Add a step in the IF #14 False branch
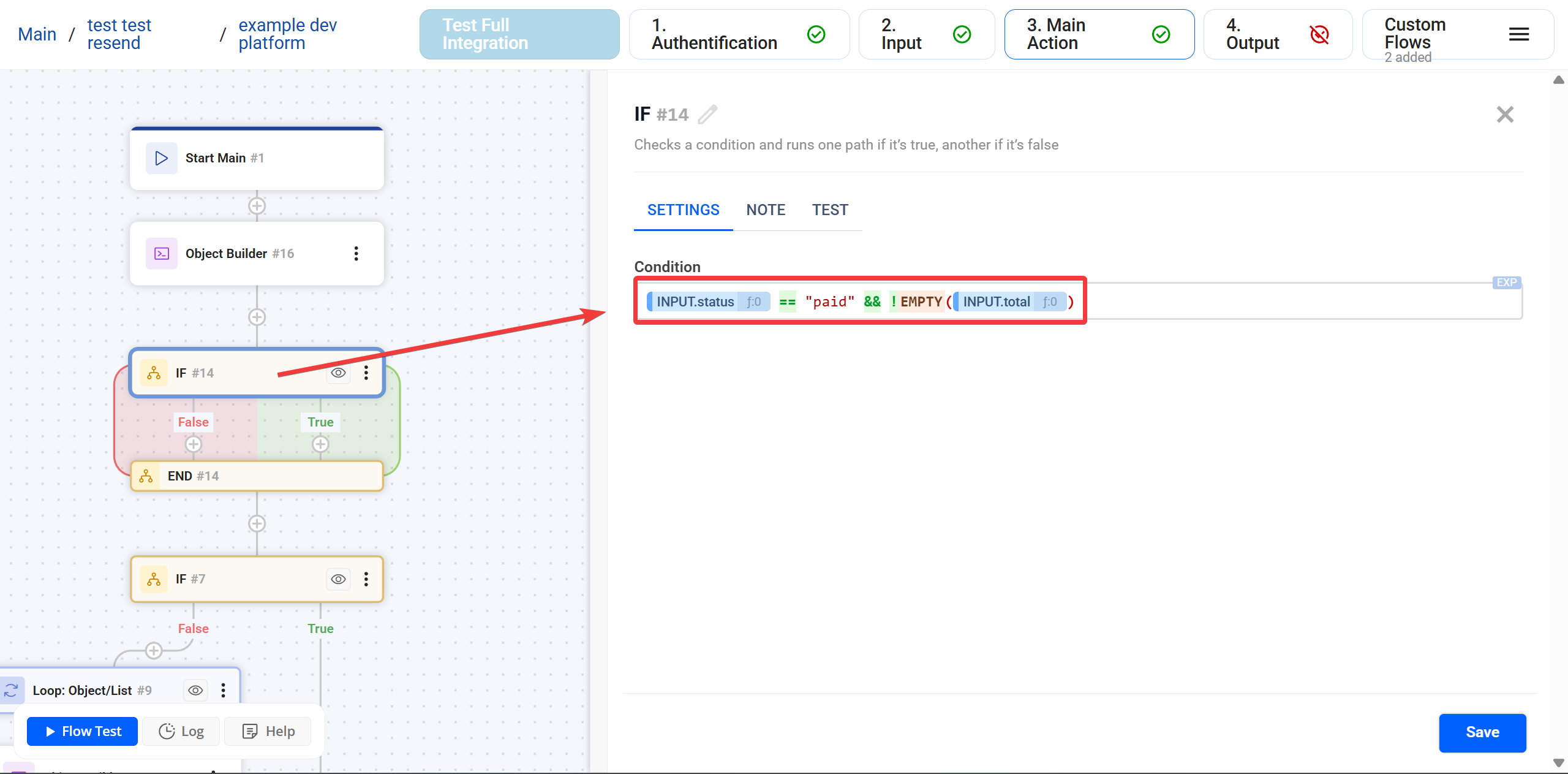Image resolution: width=1568 pixels, height=774 pixels. [x=194, y=444]
